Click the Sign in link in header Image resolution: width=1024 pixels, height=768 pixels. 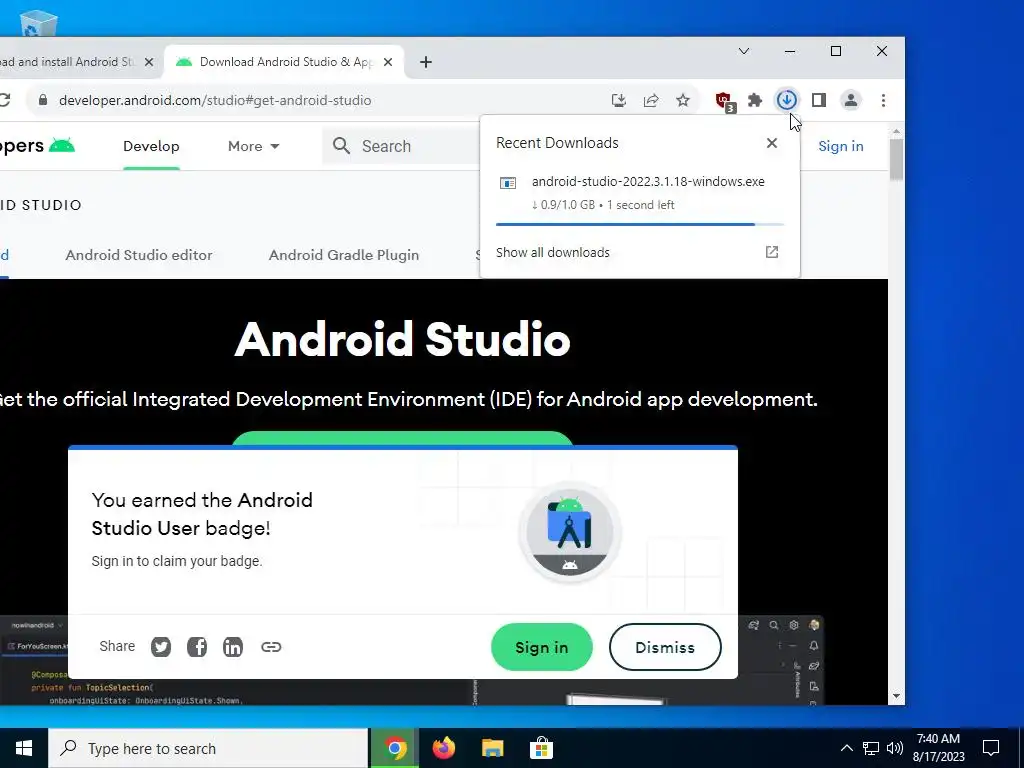coord(840,146)
